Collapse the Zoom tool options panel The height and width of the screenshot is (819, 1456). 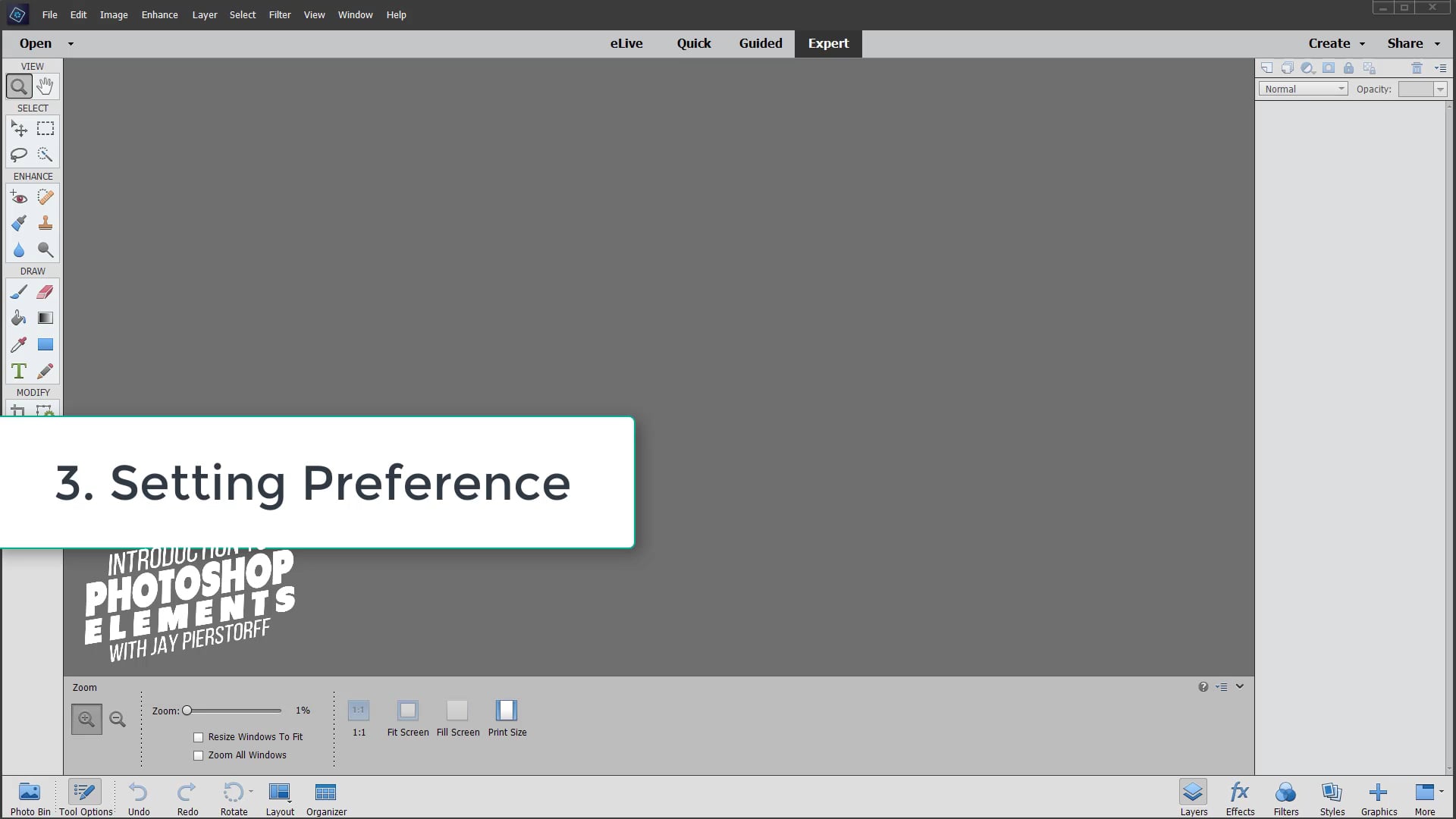click(x=1239, y=686)
